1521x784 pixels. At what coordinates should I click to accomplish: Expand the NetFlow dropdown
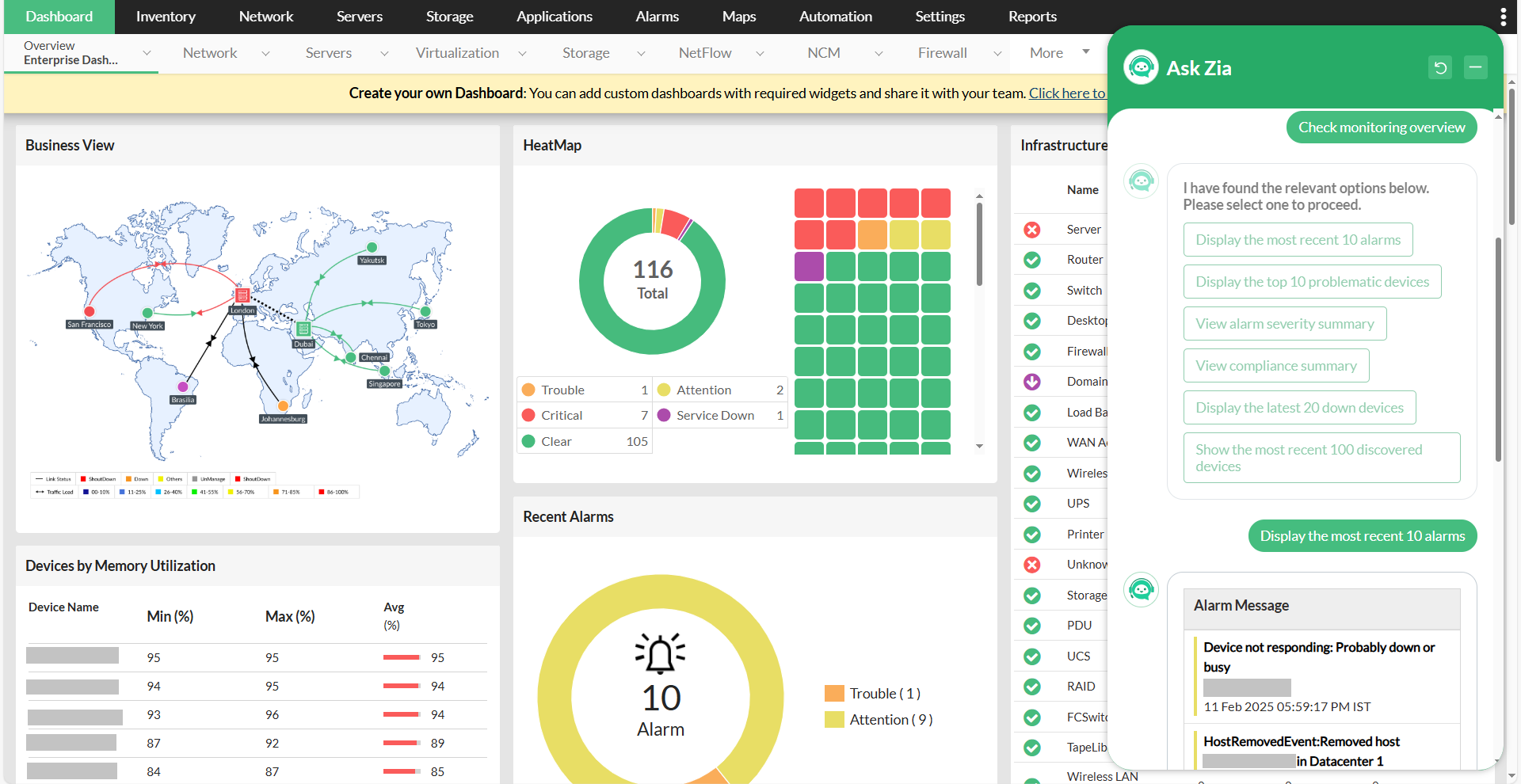click(x=760, y=53)
